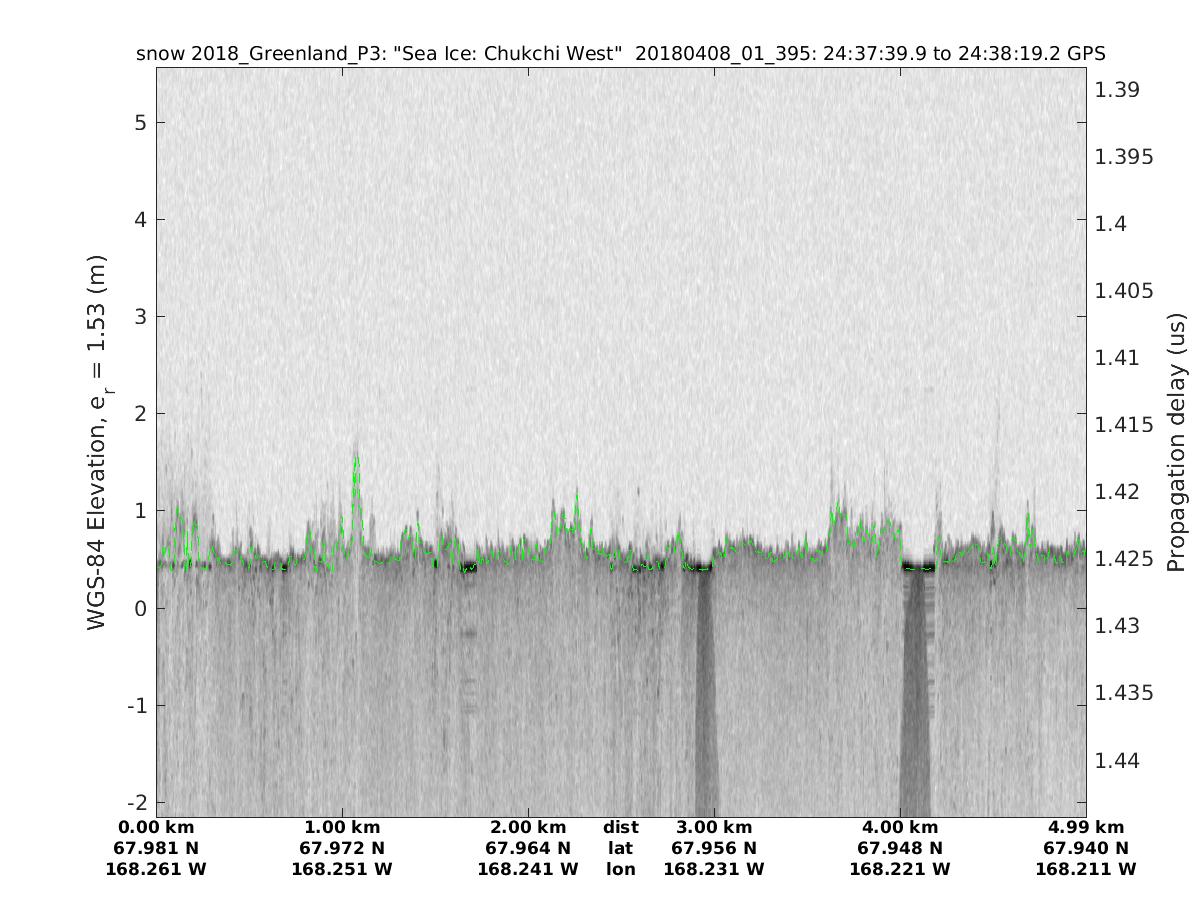Click the 'dist' legend label under the axis

620,827
